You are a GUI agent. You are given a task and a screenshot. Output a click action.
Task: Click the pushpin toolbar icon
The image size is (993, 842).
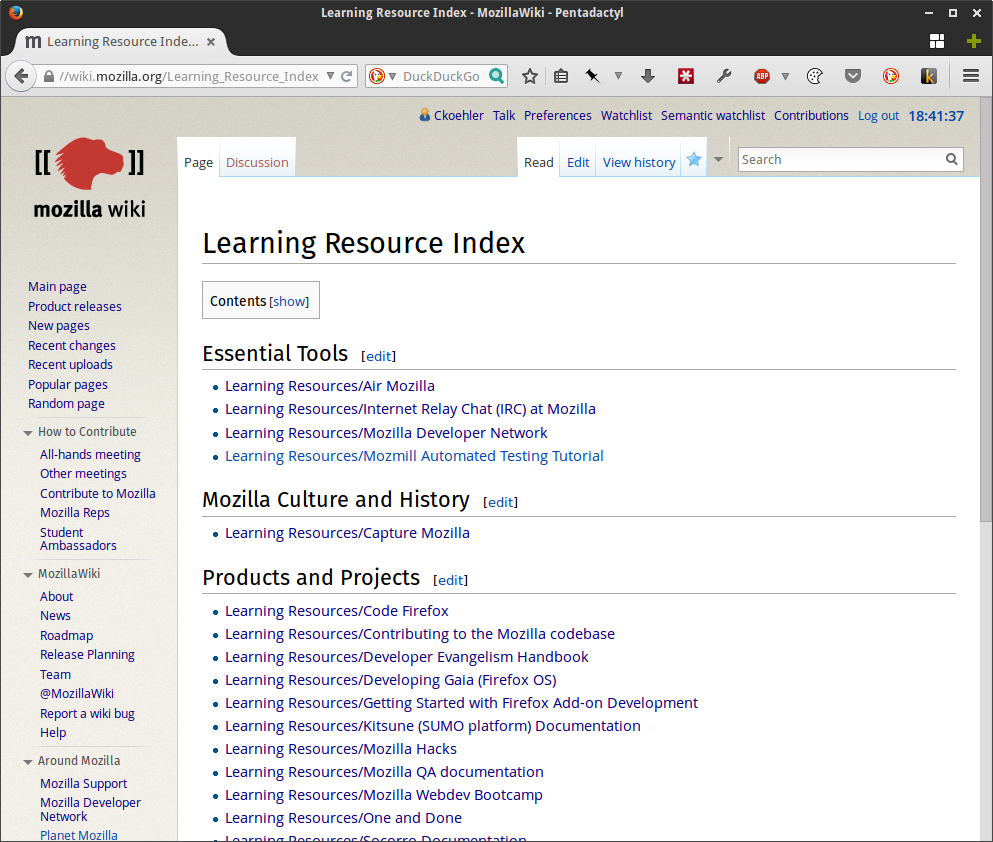point(592,77)
